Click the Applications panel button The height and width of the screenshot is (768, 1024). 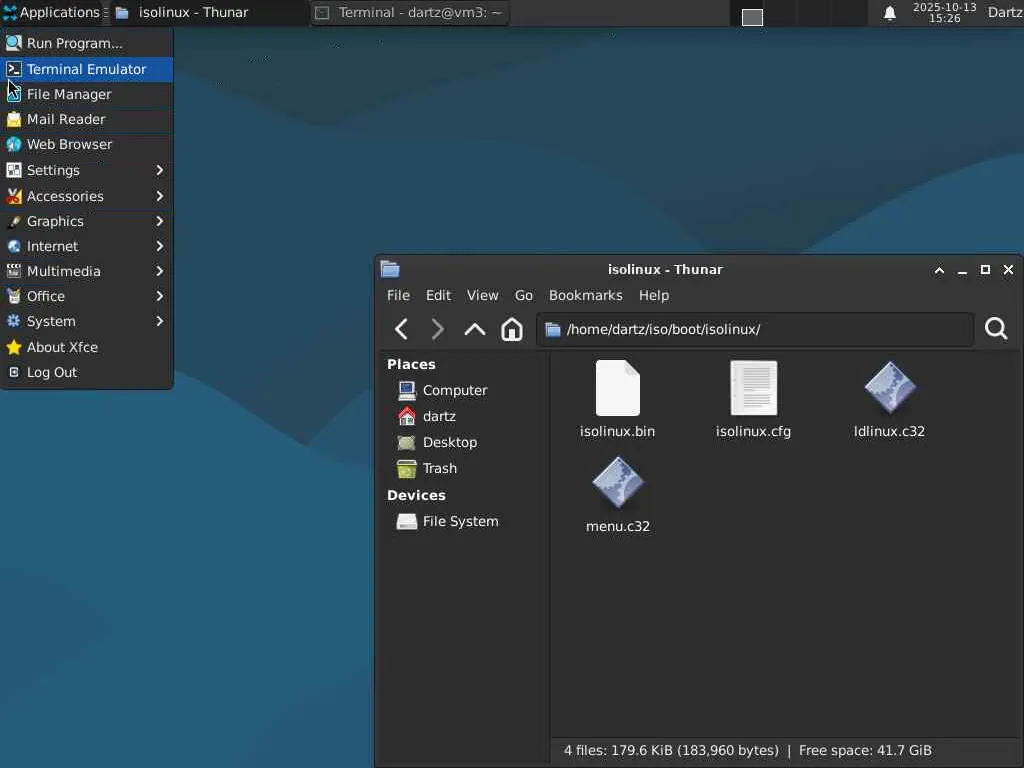click(52, 12)
